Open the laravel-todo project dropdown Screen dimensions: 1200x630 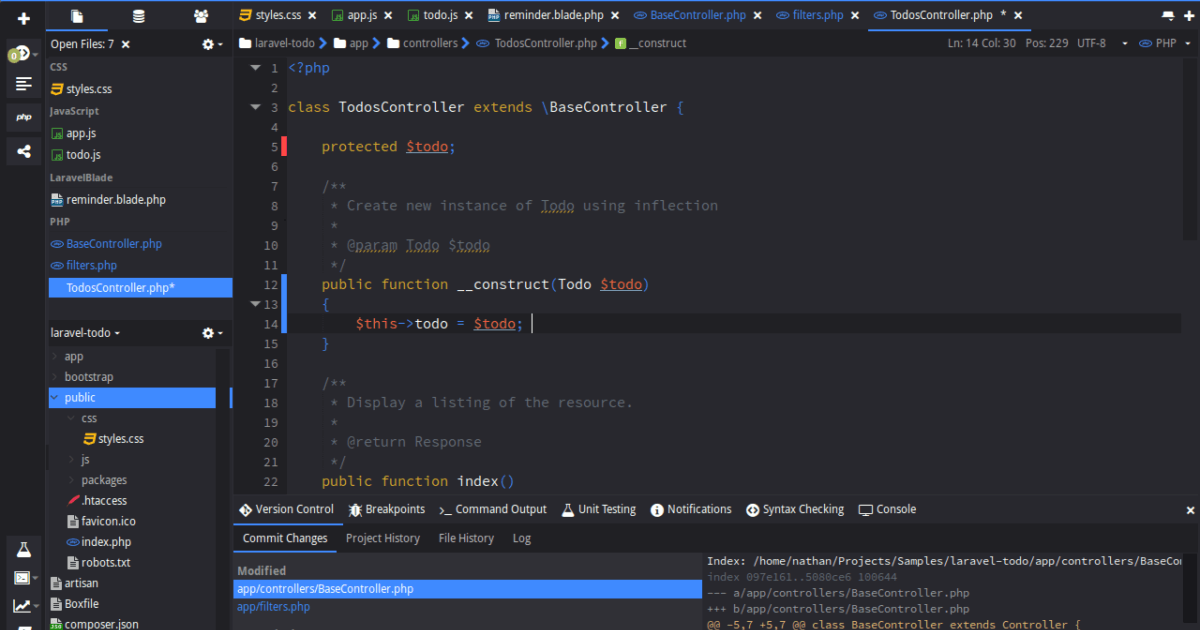click(85, 333)
